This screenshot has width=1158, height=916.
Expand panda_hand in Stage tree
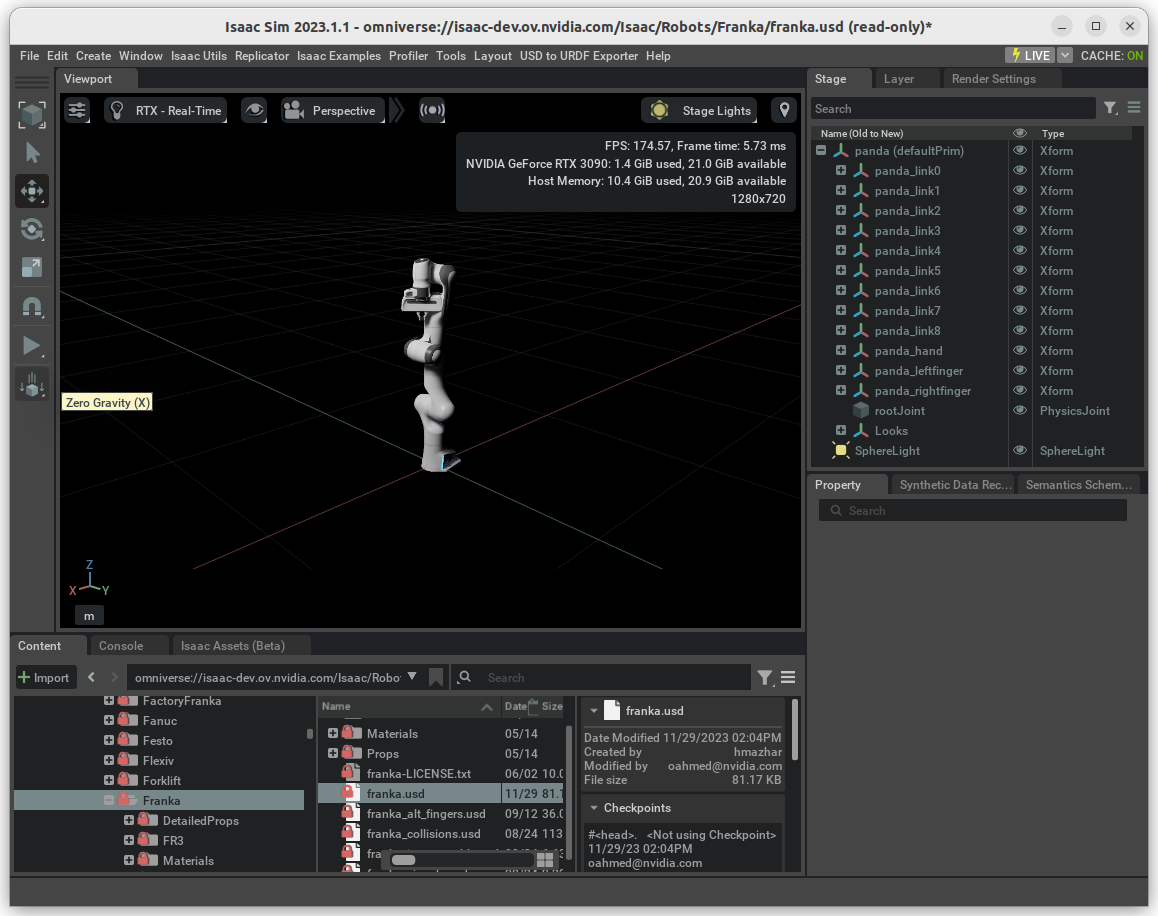click(x=840, y=350)
